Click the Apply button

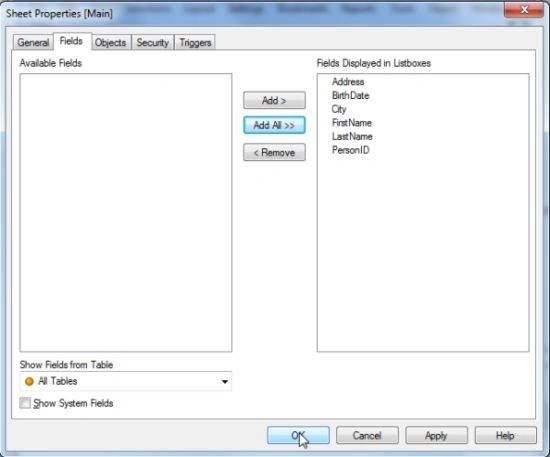coord(436,435)
